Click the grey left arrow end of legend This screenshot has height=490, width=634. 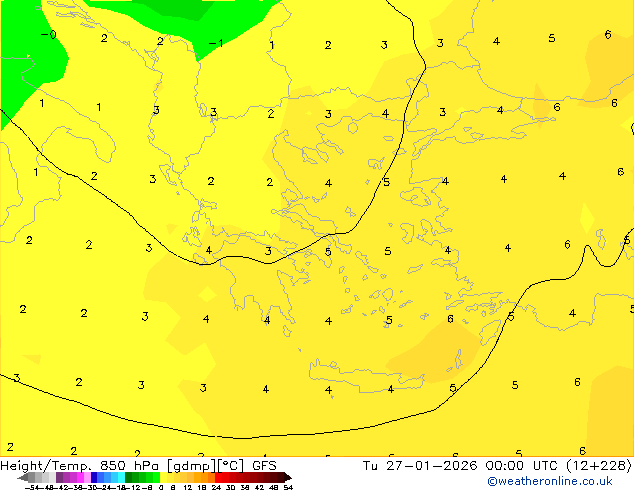tap(23, 478)
